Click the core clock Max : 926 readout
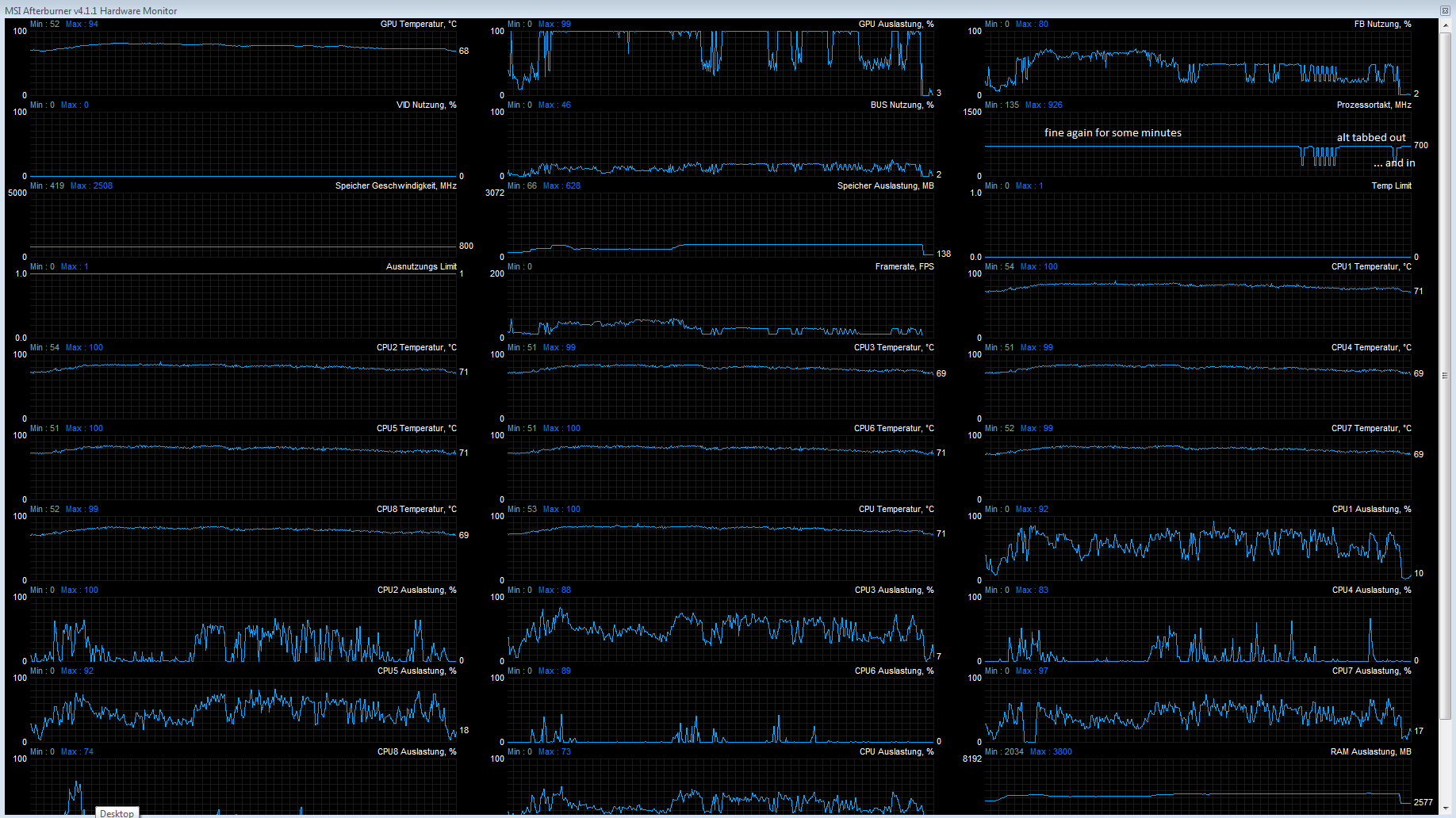 click(1044, 105)
